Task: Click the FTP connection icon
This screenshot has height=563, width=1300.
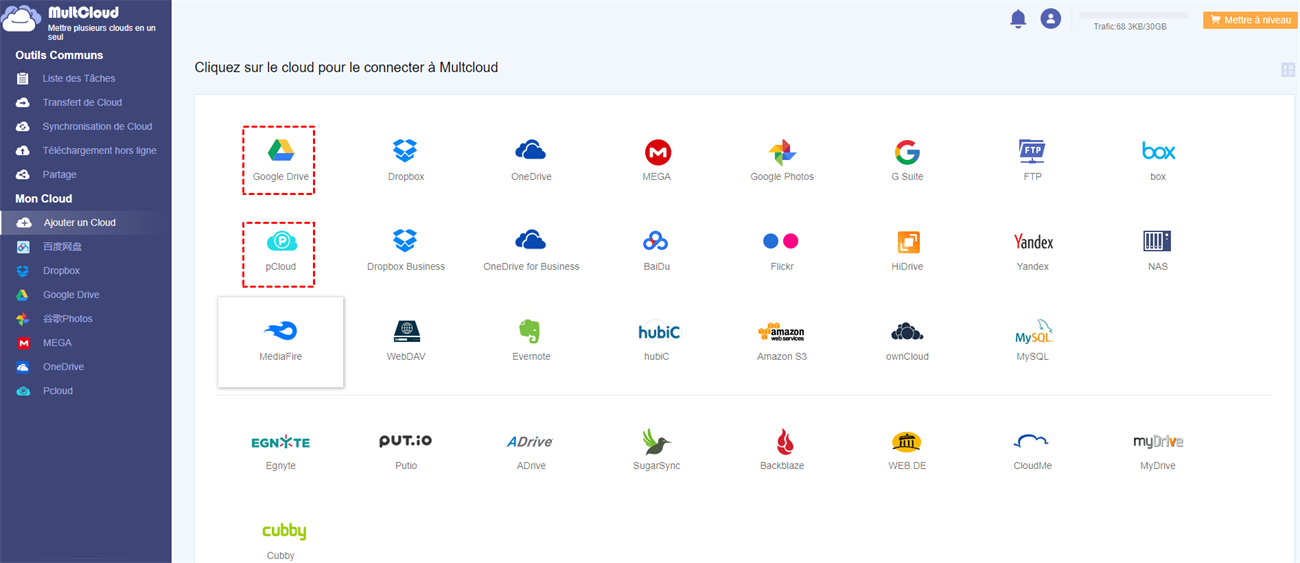Action: point(1032,151)
